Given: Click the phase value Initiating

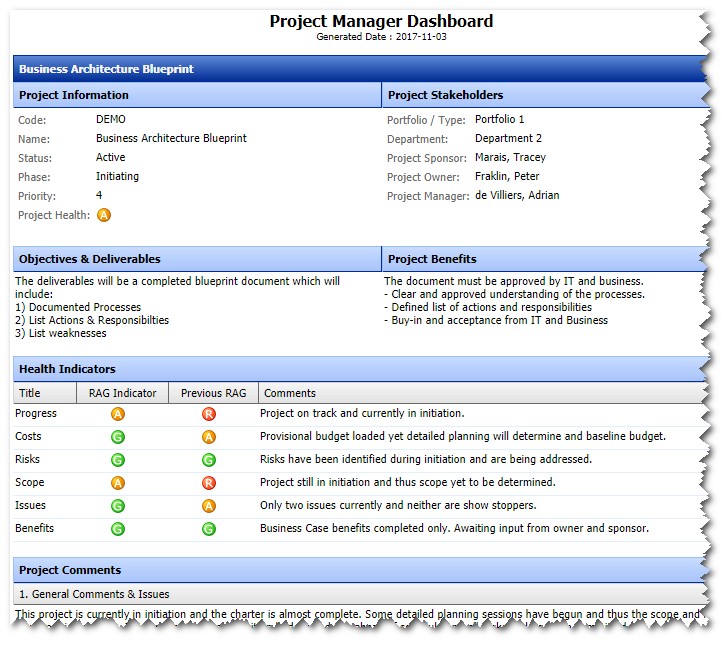Looking at the screenshot, I should [117, 176].
